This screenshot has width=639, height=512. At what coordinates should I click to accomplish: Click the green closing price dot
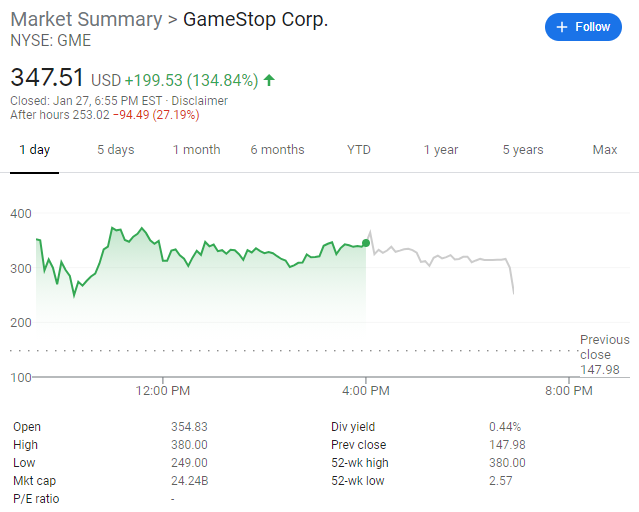click(366, 243)
